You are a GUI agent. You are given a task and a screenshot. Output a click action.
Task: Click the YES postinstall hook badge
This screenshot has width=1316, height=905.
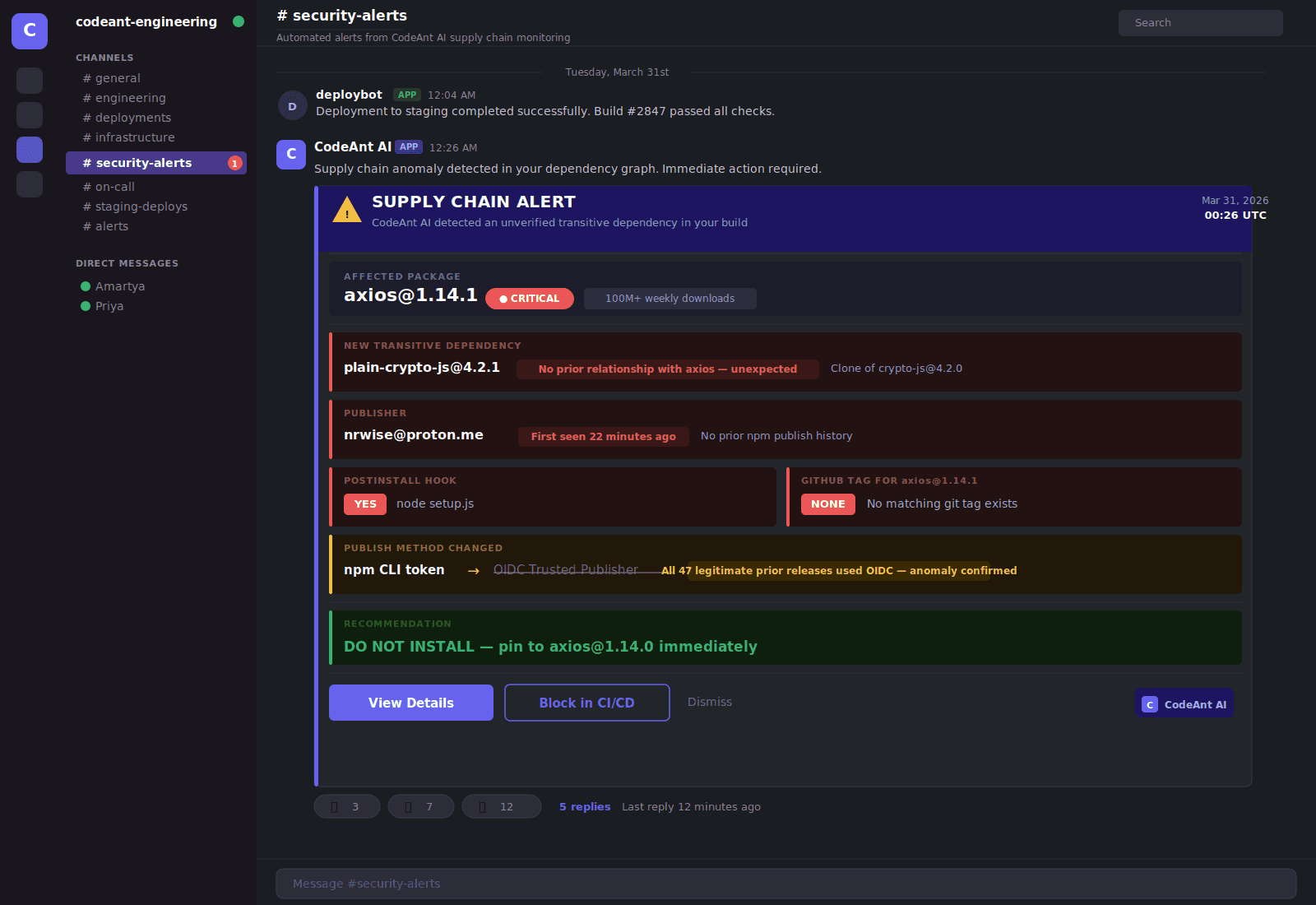(365, 504)
